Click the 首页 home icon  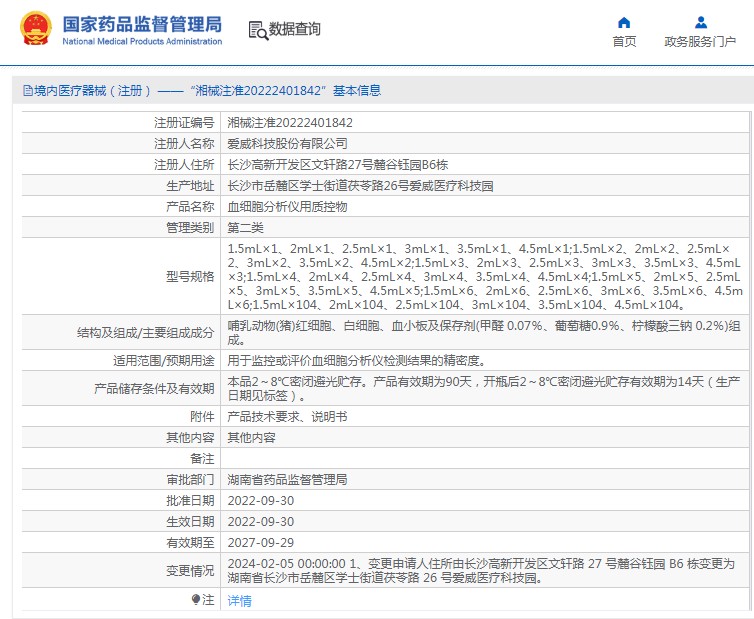[x=624, y=23]
